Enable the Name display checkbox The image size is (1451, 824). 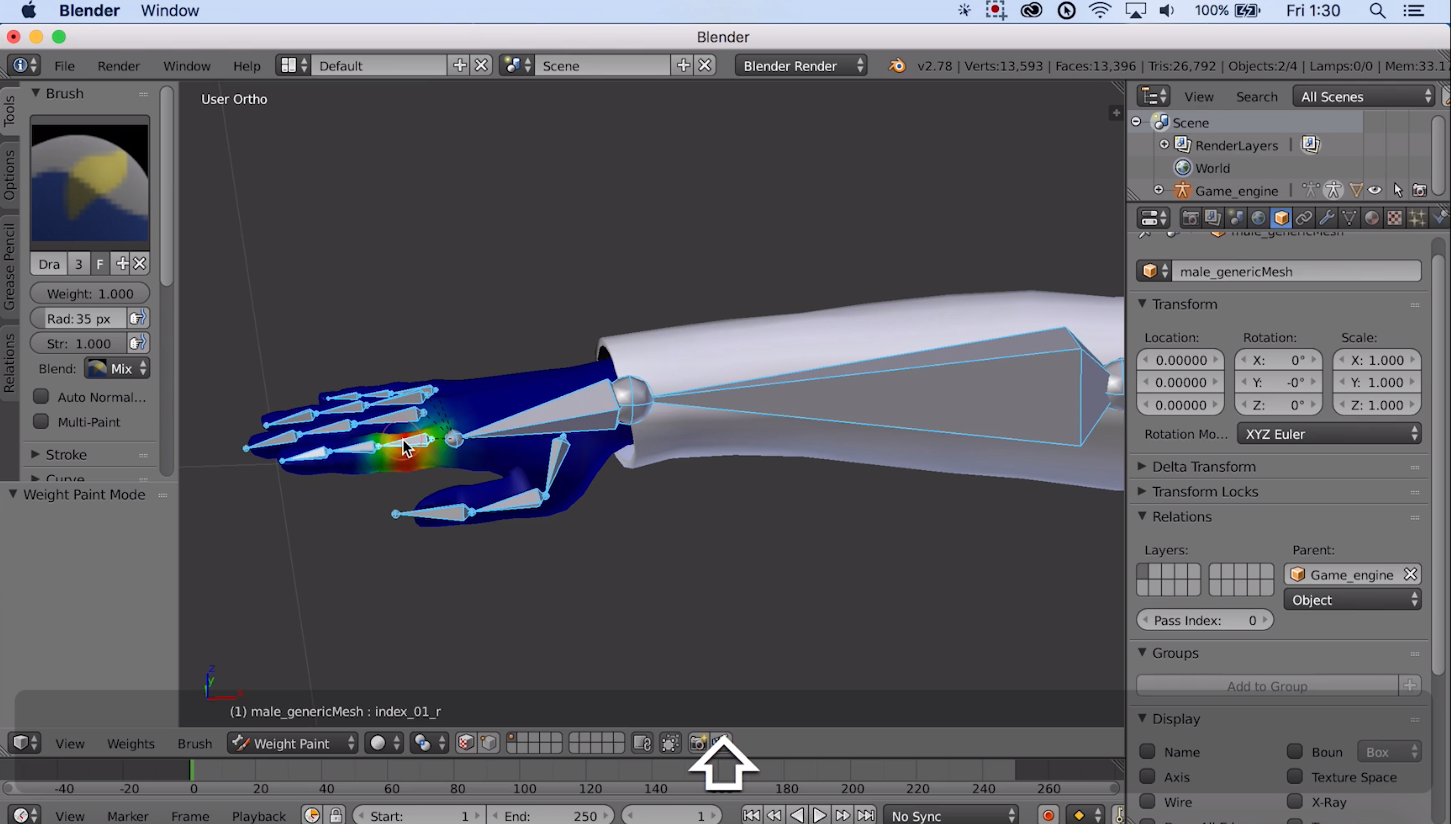(1147, 751)
